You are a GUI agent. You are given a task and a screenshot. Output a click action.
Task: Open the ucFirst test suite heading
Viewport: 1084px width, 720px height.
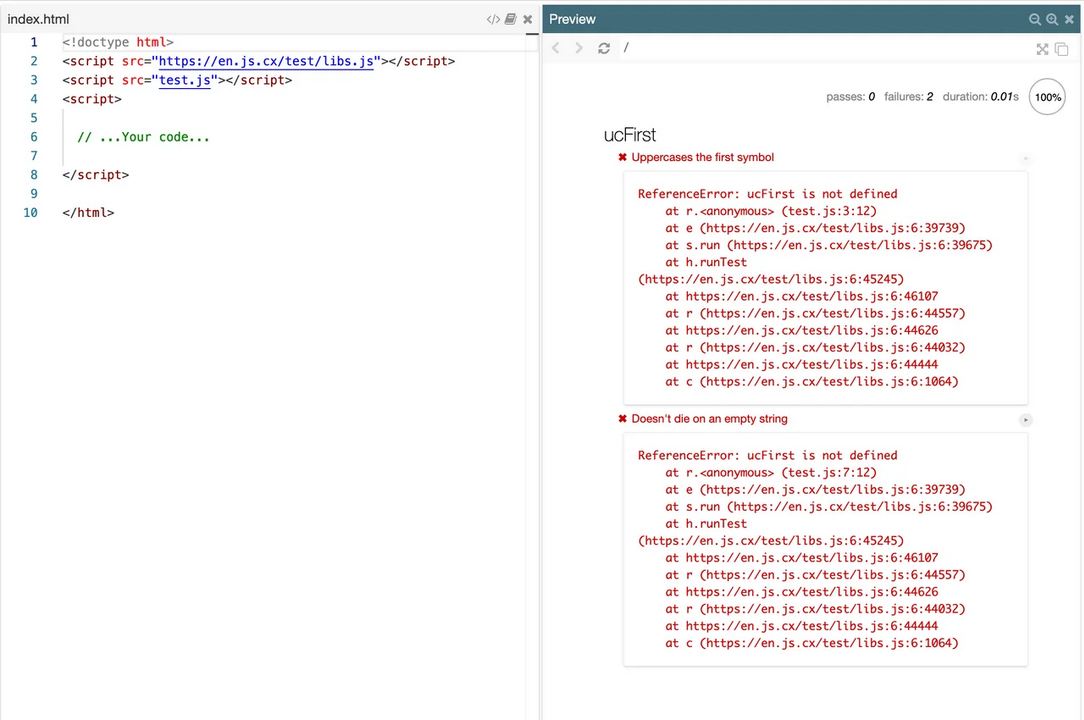pyautogui.click(x=630, y=135)
